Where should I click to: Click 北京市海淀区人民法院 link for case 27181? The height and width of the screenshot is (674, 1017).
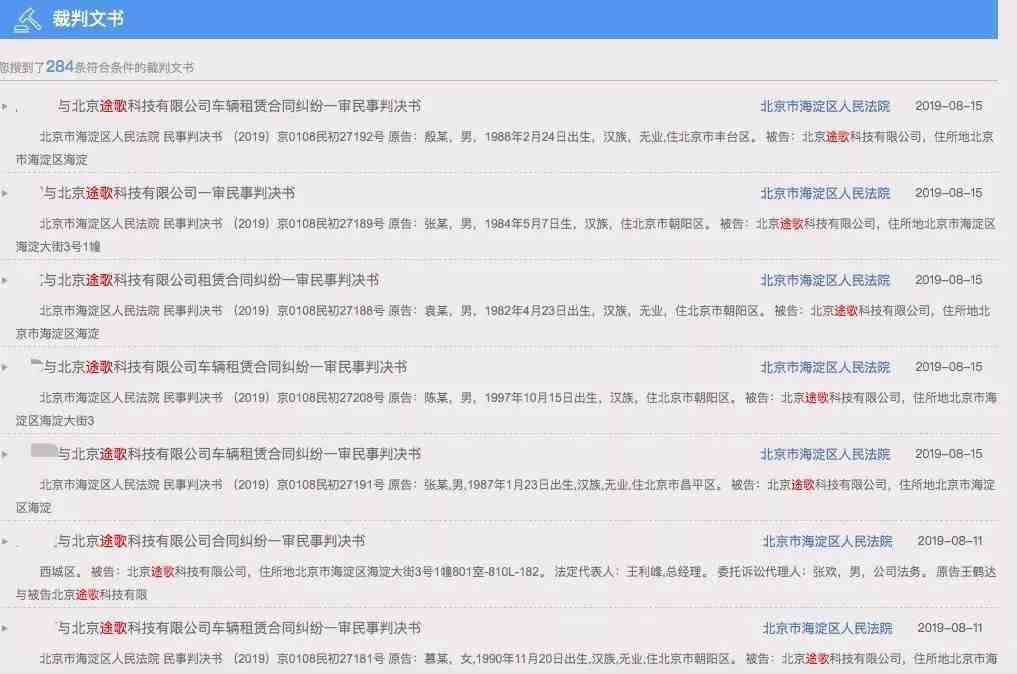coord(827,627)
